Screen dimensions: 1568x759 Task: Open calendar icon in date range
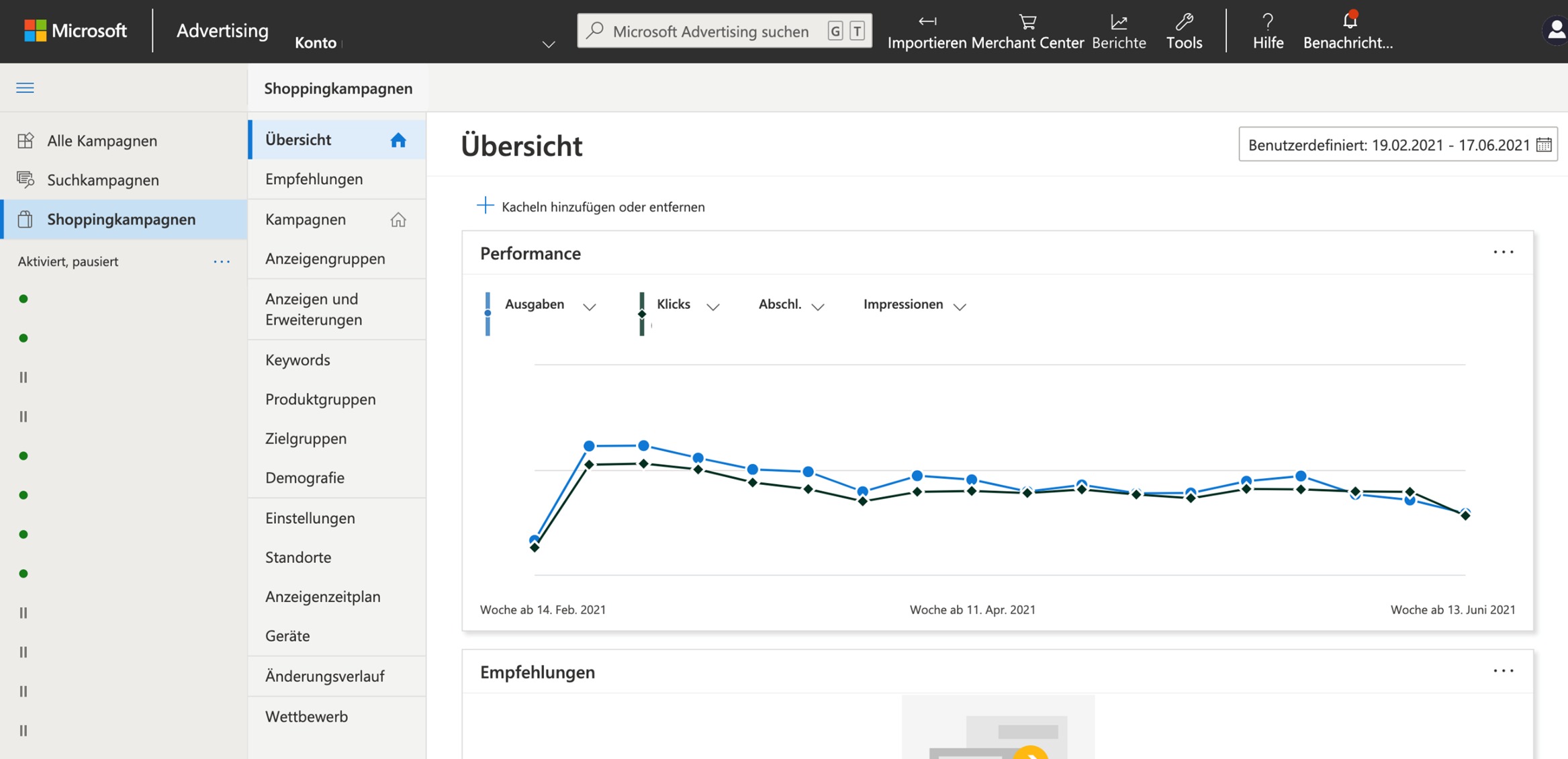1543,144
